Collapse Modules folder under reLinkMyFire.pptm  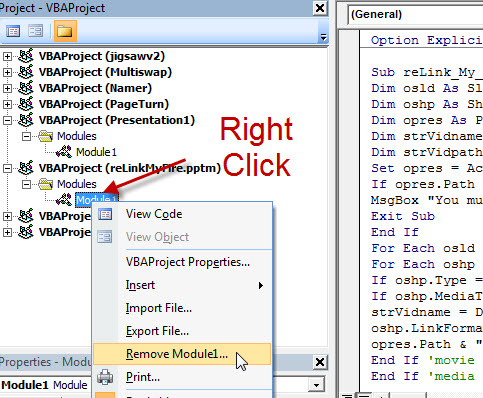[26, 184]
